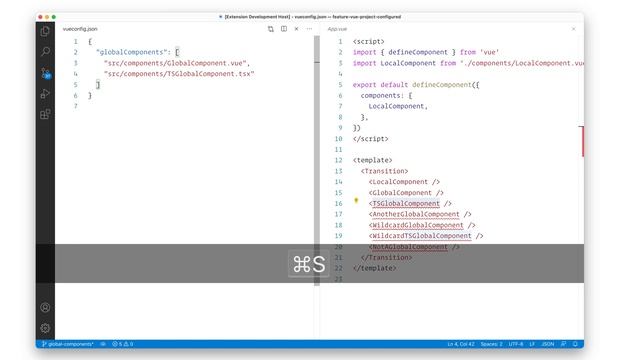Click NotAGlobalComponent on line 20
This screenshot has width=640, height=360.
[410, 247]
